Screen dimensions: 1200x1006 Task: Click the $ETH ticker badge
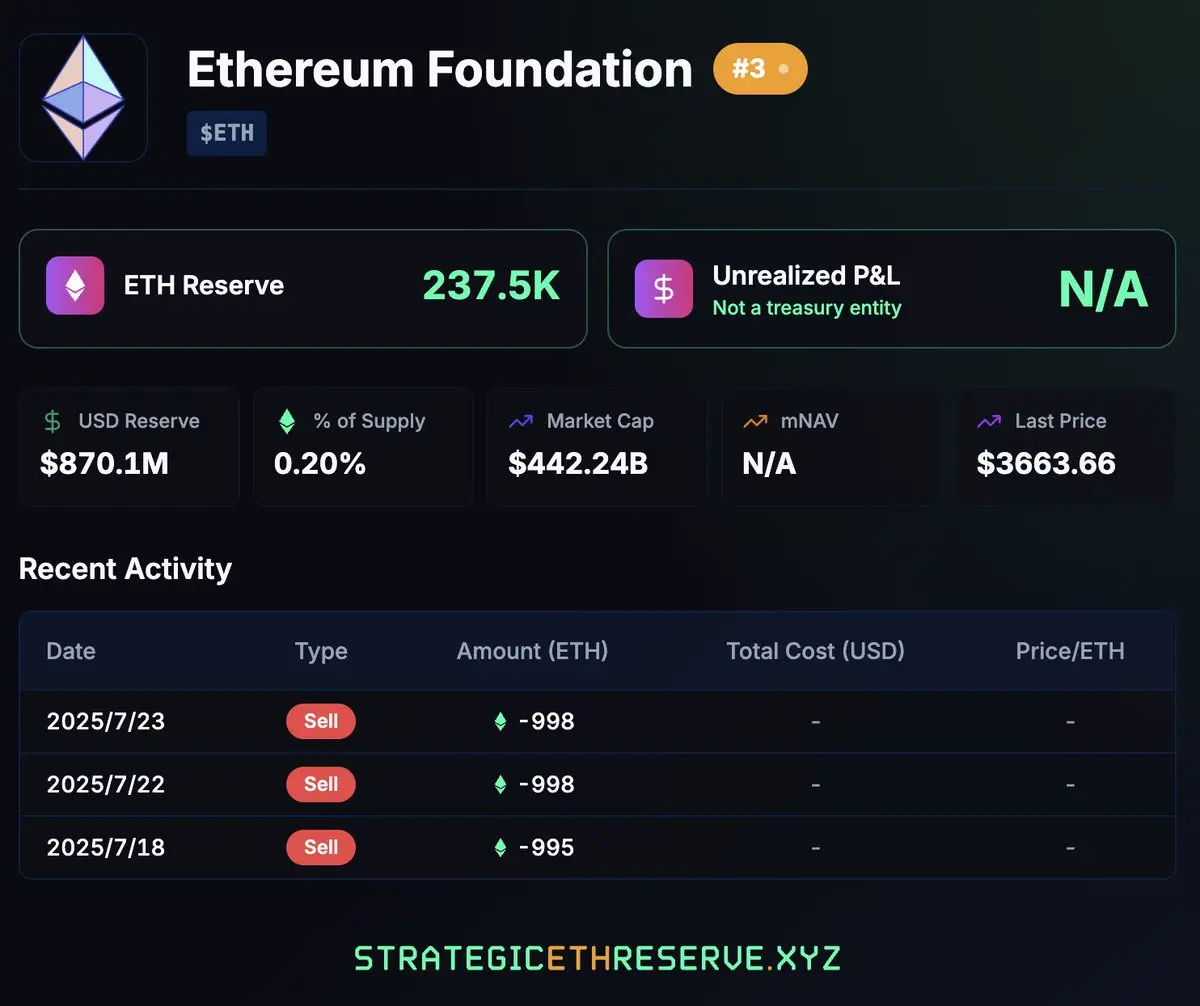click(227, 133)
